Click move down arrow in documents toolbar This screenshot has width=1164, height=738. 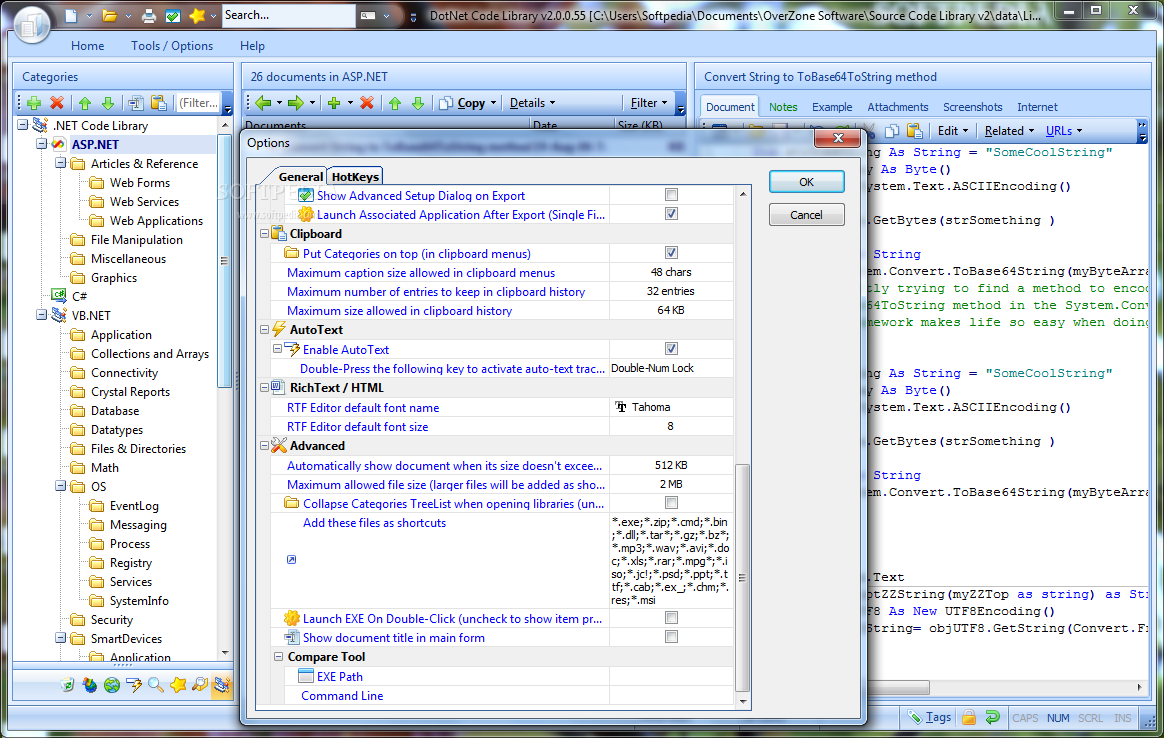click(x=418, y=102)
